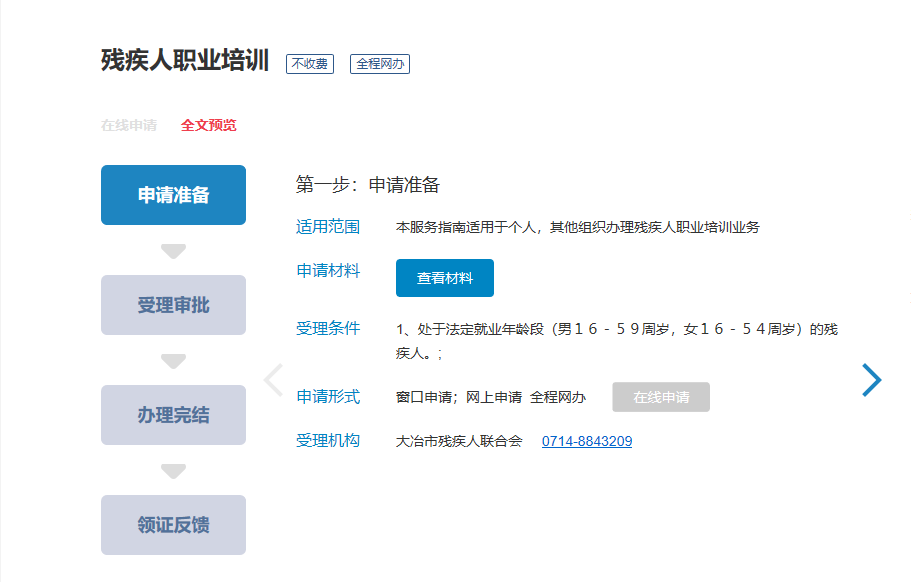The width and height of the screenshot is (911, 582).
Task: Click the 不收费 tag badge
Action: click(x=309, y=64)
